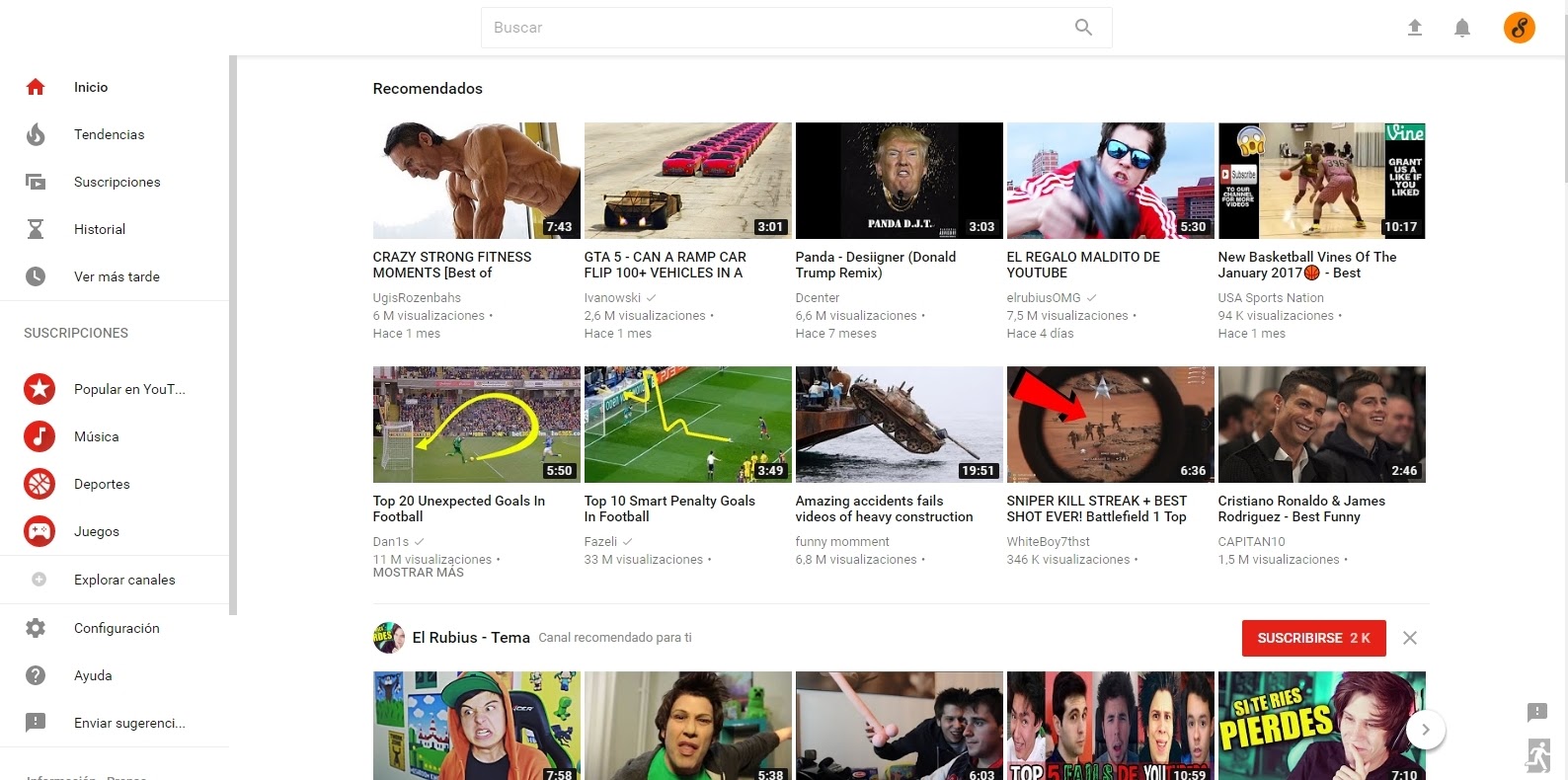Click the Deportes channel icon
Viewport: 1568px width, 780px height.
[39, 484]
